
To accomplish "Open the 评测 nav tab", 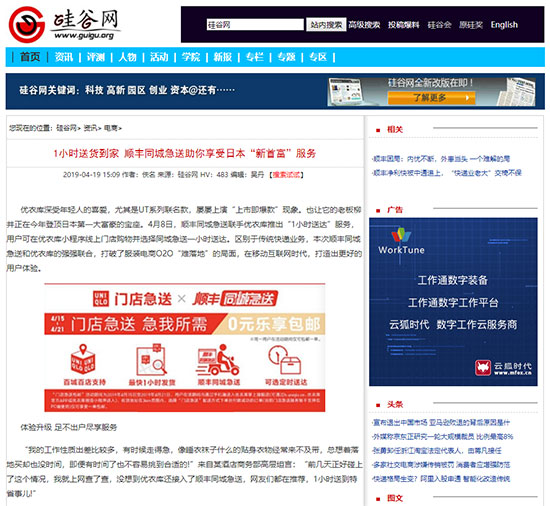I will click(96, 57).
